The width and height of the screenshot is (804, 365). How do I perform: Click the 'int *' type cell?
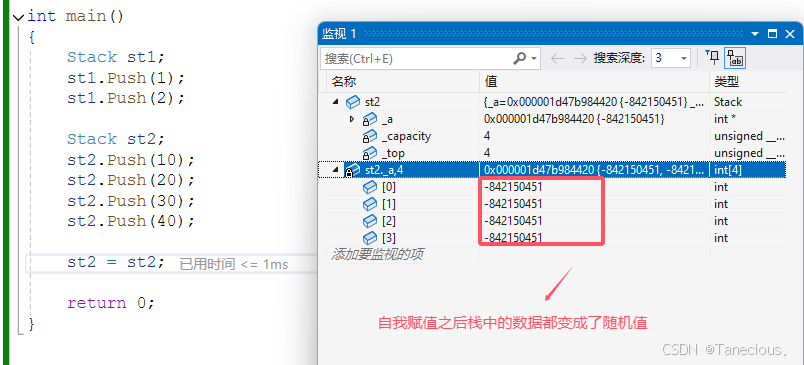(725, 119)
